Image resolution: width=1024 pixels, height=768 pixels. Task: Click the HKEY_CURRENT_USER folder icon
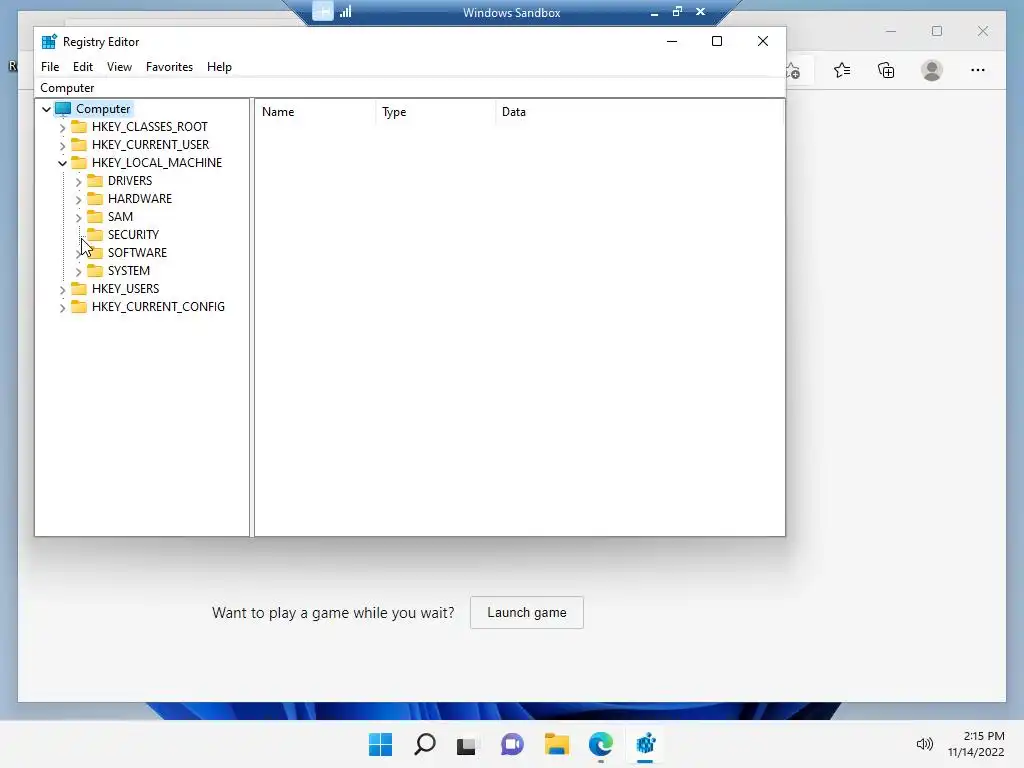coord(79,144)
